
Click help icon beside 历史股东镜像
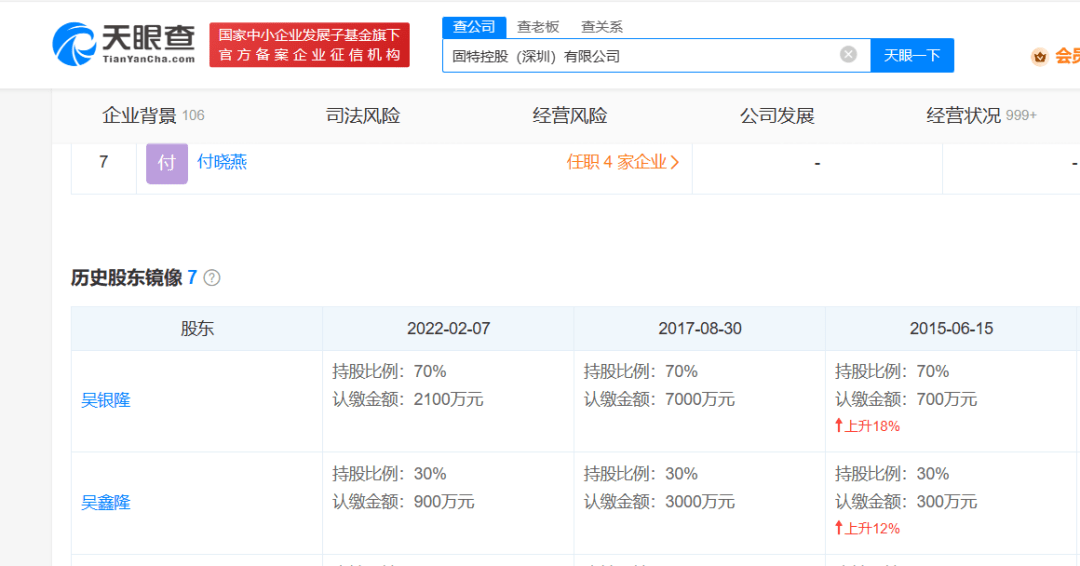tap(212, 278)
